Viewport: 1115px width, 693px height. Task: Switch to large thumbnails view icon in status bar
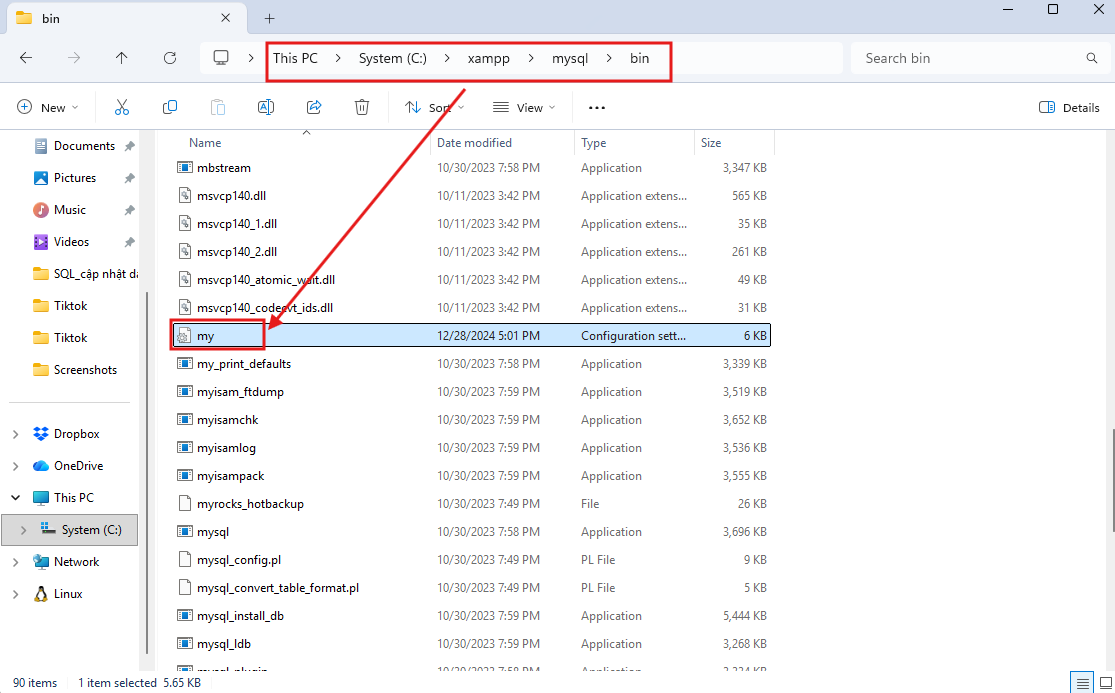click(x=1104, y=683)
